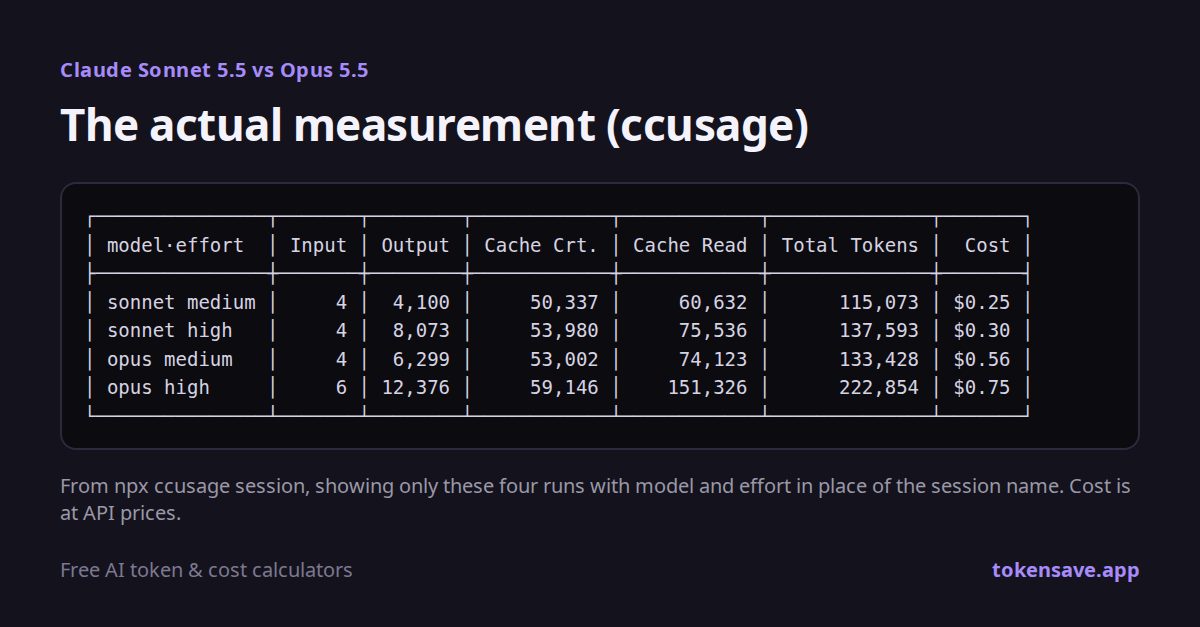Click the output value 4,100

click(x=421, y=302)
